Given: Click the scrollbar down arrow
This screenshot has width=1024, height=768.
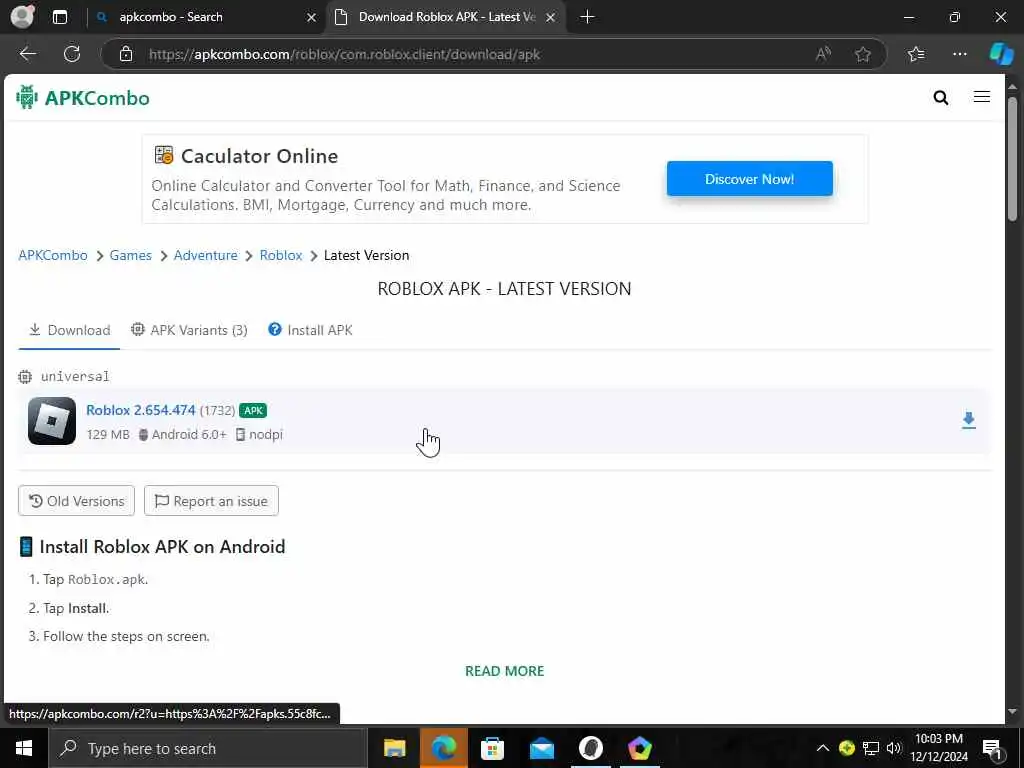Looking at the screenshot, I should click(1012, 712).
